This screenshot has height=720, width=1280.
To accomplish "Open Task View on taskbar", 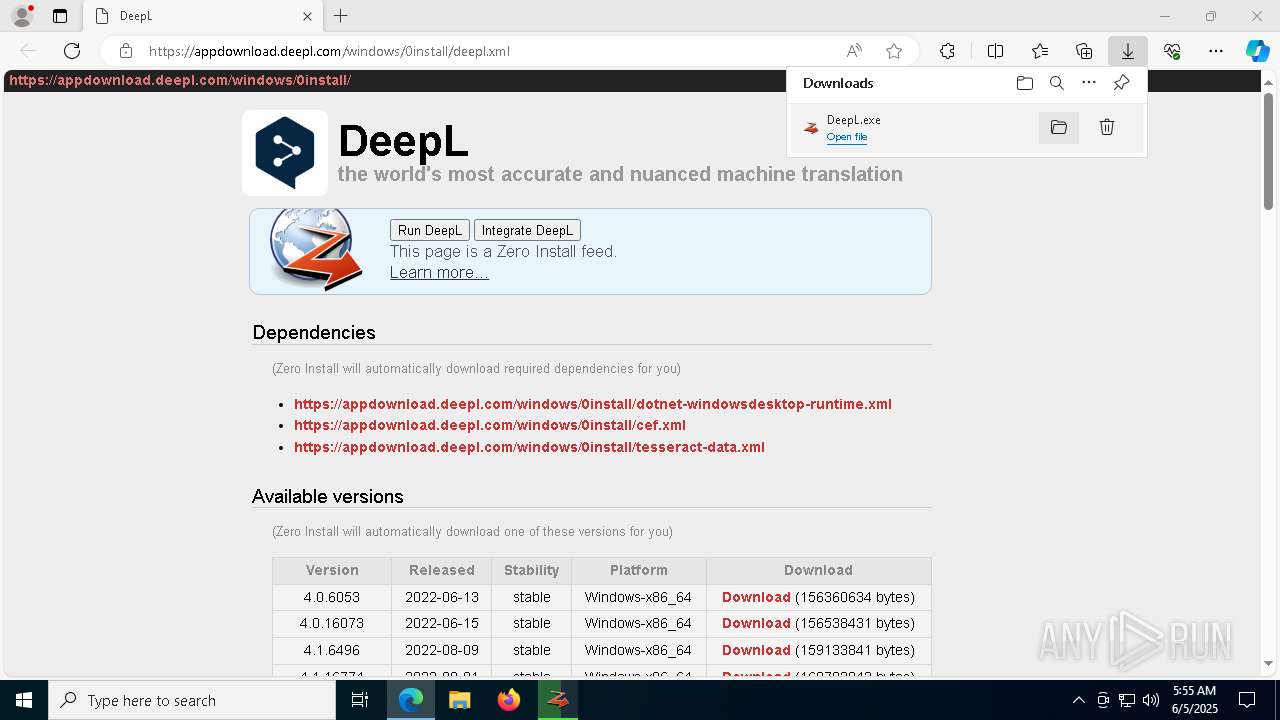I will [x=360, y=700].
